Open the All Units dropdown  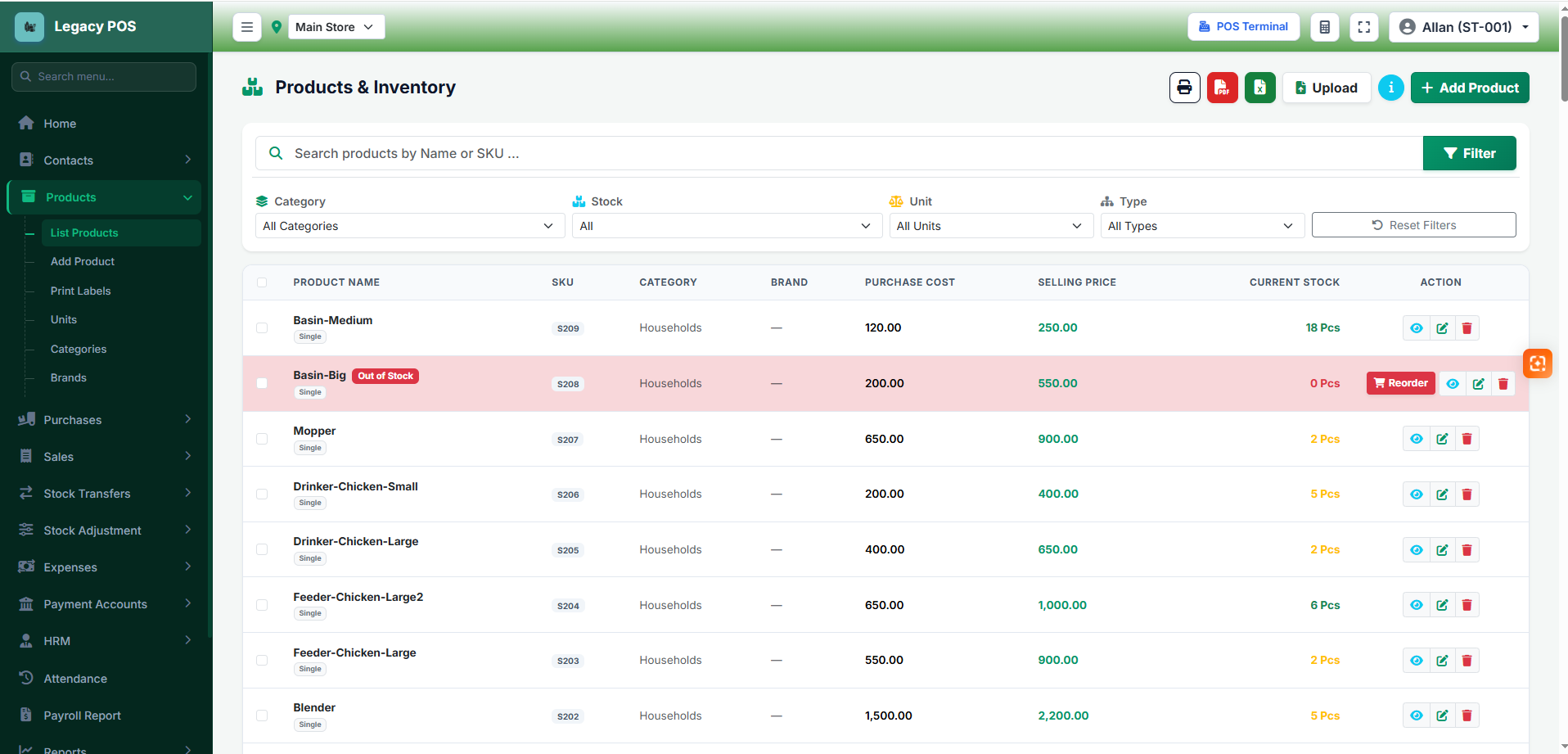click(x=991, y=226)
